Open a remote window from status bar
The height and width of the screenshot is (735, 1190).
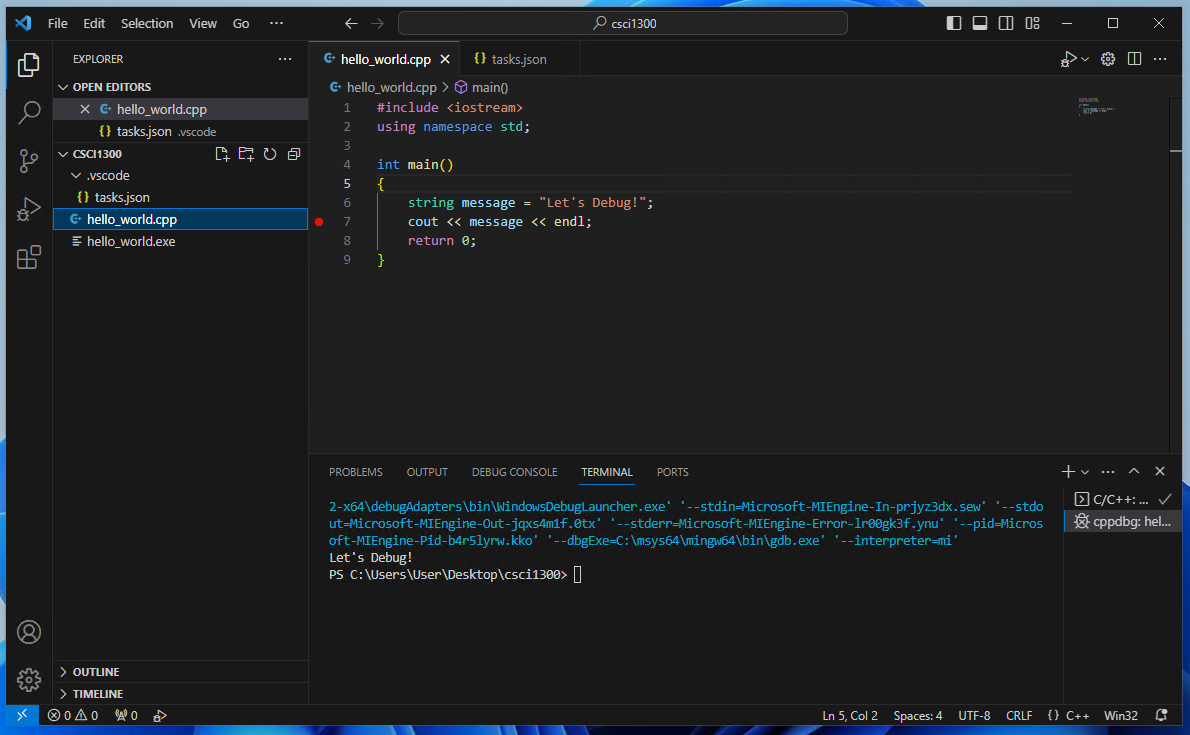[22, 715]
